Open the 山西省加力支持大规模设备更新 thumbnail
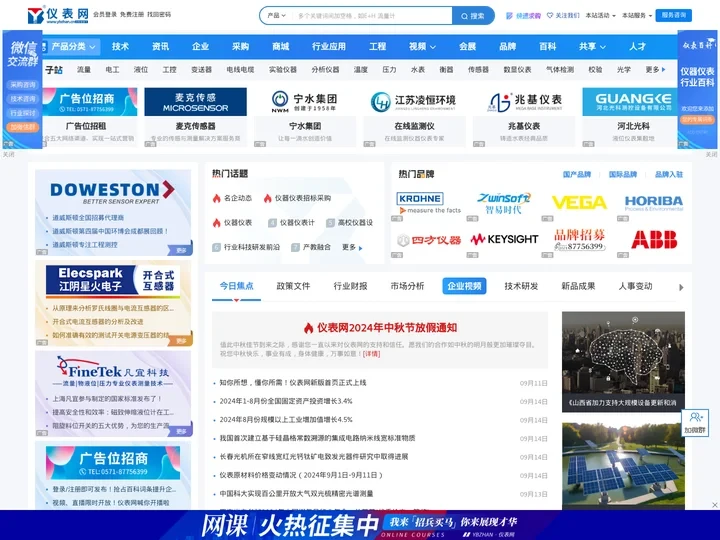Viewport: 720px width, 540px height. click(x=623, y=361)
